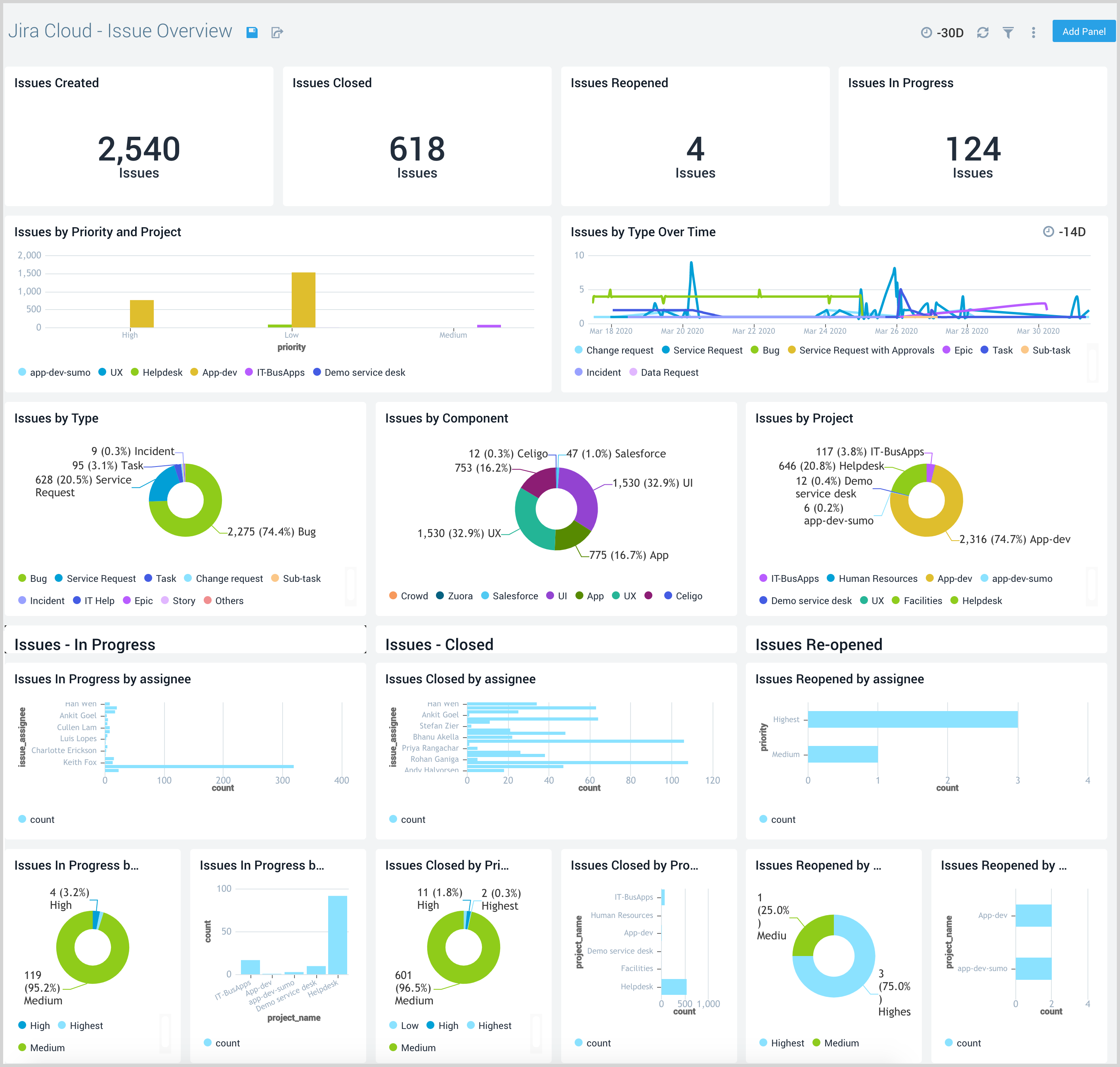Click the save/bookmark icon in header
Viewport: 1120px width, 1067px height.
(253, 32)
